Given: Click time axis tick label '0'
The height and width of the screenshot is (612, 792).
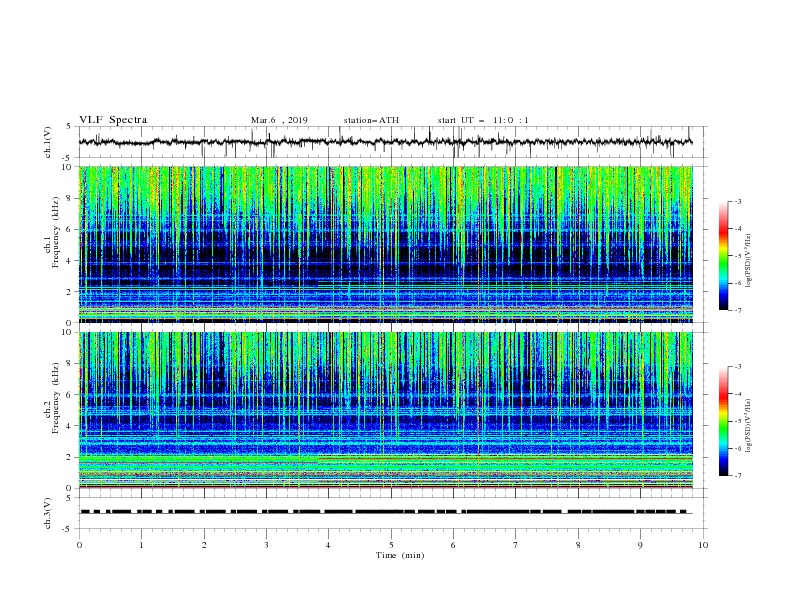Looking at the screenshot, I should point(79,545).
